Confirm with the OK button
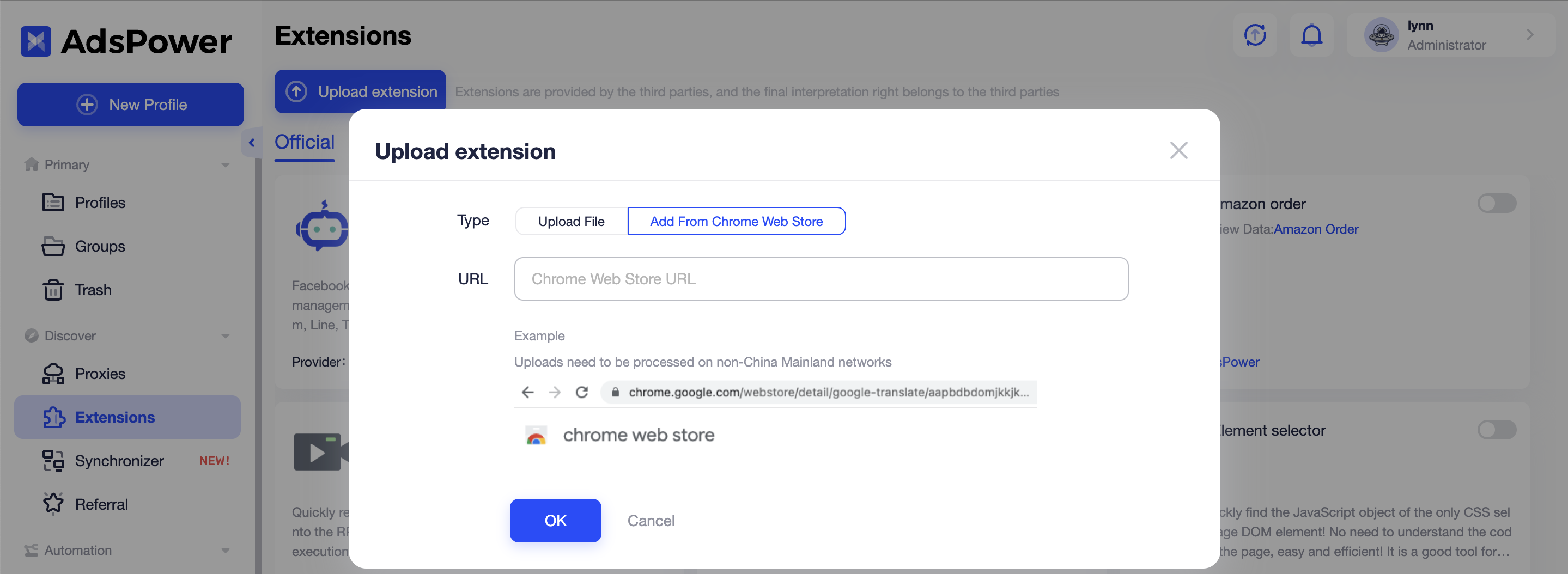 (555, 521)
